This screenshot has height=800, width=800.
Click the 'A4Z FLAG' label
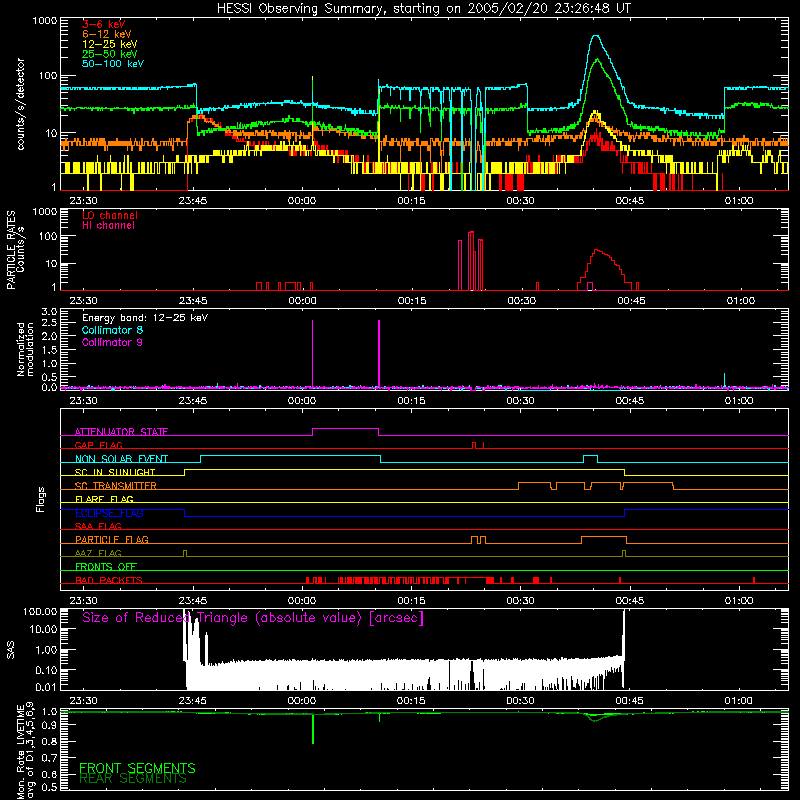(98, 553)
